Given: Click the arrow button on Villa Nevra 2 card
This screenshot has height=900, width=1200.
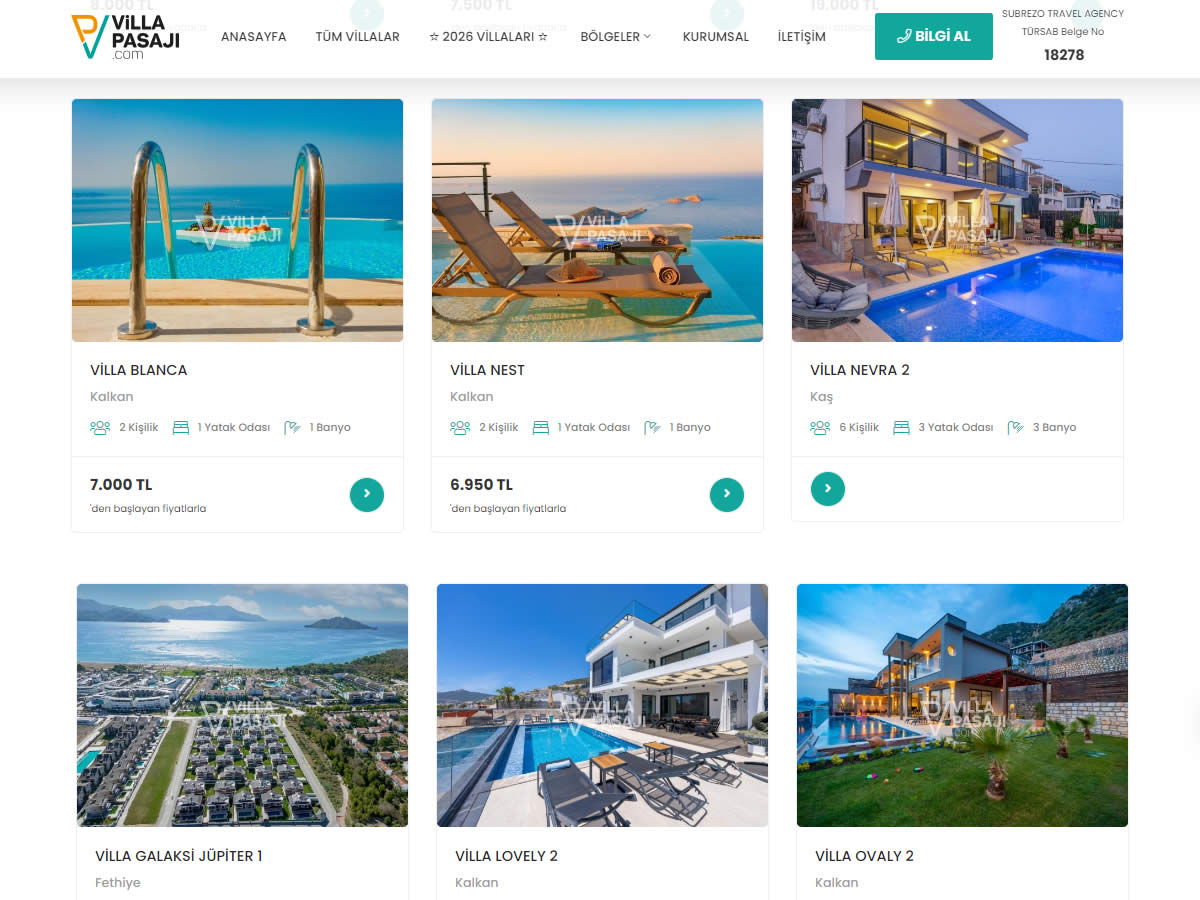Looking at the screenshot, I should tap(828, 489).
